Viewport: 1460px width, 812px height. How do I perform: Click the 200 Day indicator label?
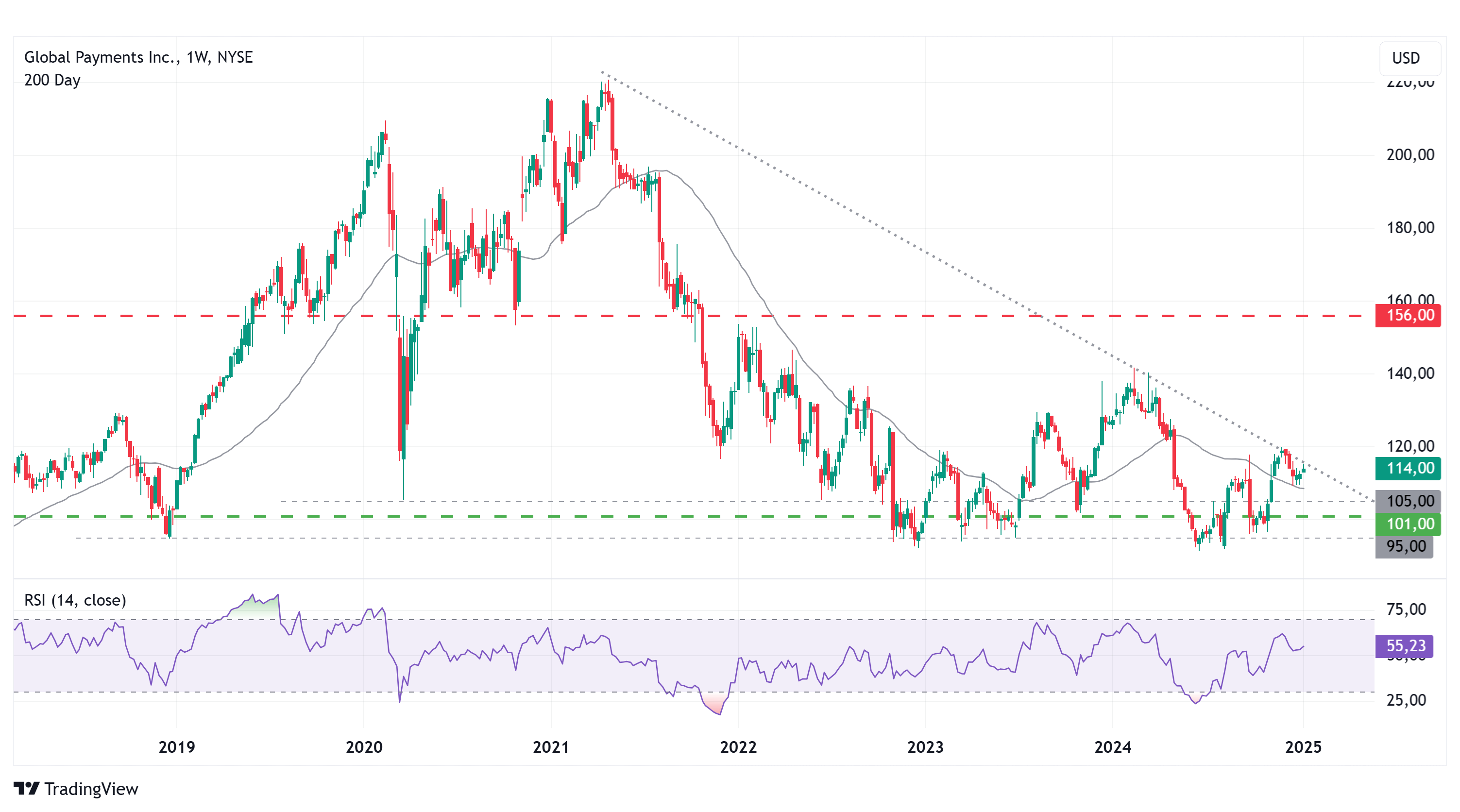(x=52, y=80)
